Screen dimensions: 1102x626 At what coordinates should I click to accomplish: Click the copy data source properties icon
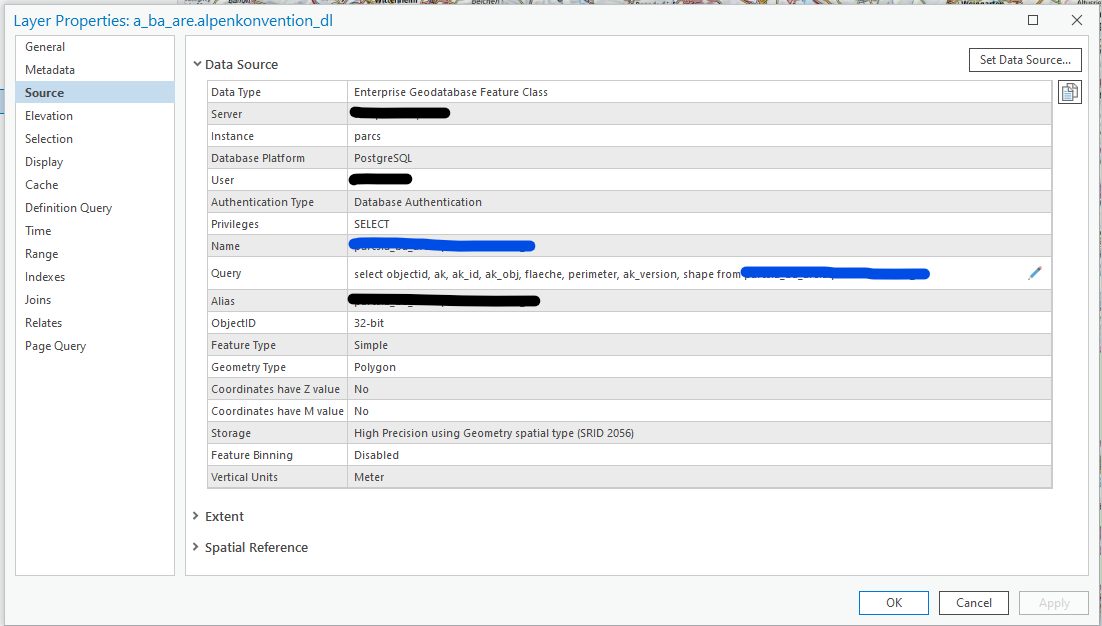(1070, 91)
